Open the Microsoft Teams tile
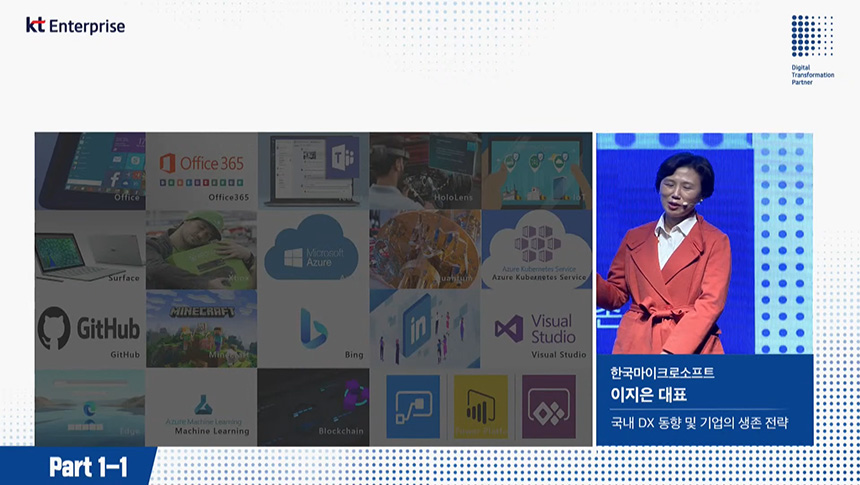Screen dimensions: 860x485 tap(313, 171)
